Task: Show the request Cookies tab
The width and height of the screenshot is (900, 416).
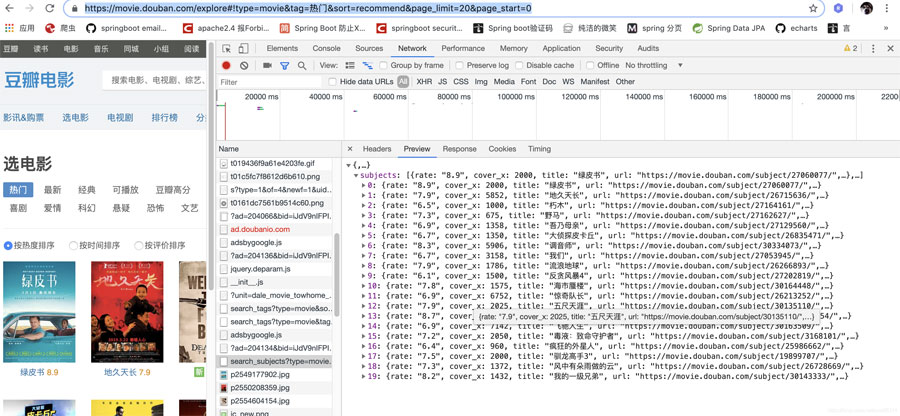Action: click(502, 149)
